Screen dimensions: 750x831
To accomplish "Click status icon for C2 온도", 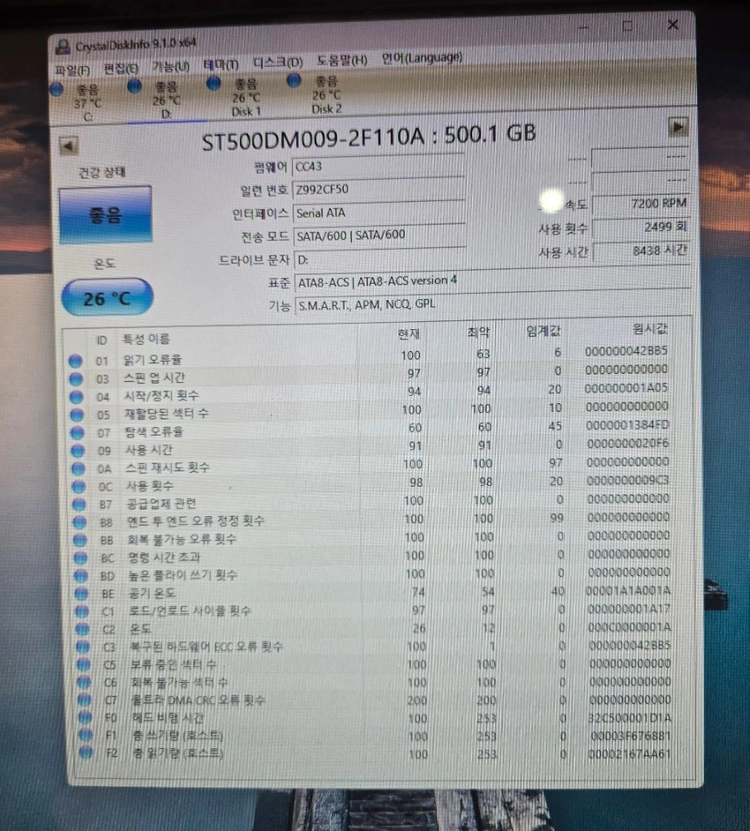I will 83,629.
